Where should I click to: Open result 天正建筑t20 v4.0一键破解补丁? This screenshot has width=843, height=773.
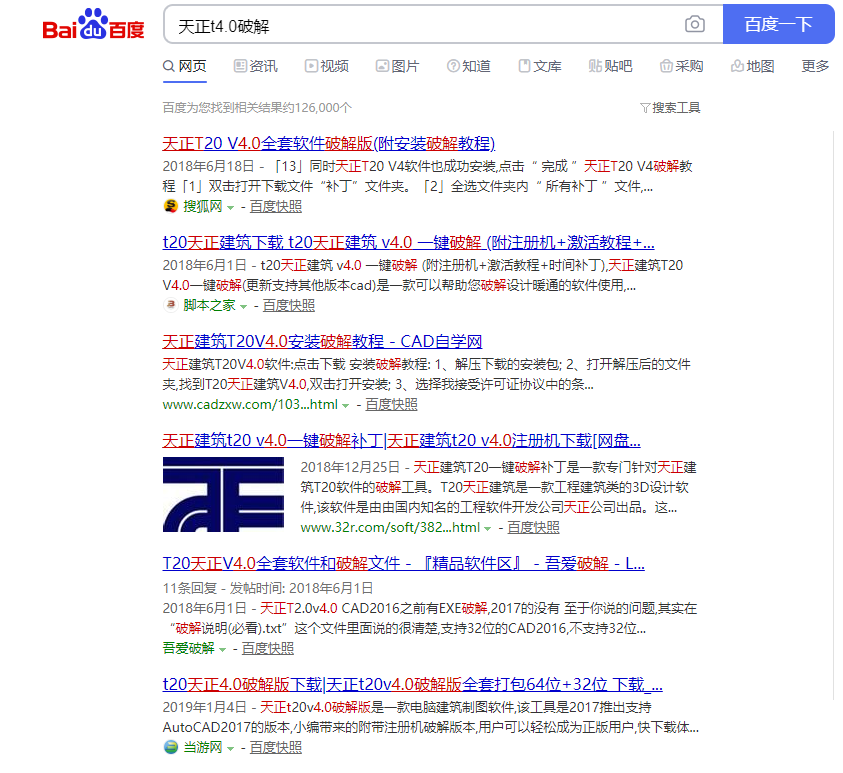pos(402,440)
